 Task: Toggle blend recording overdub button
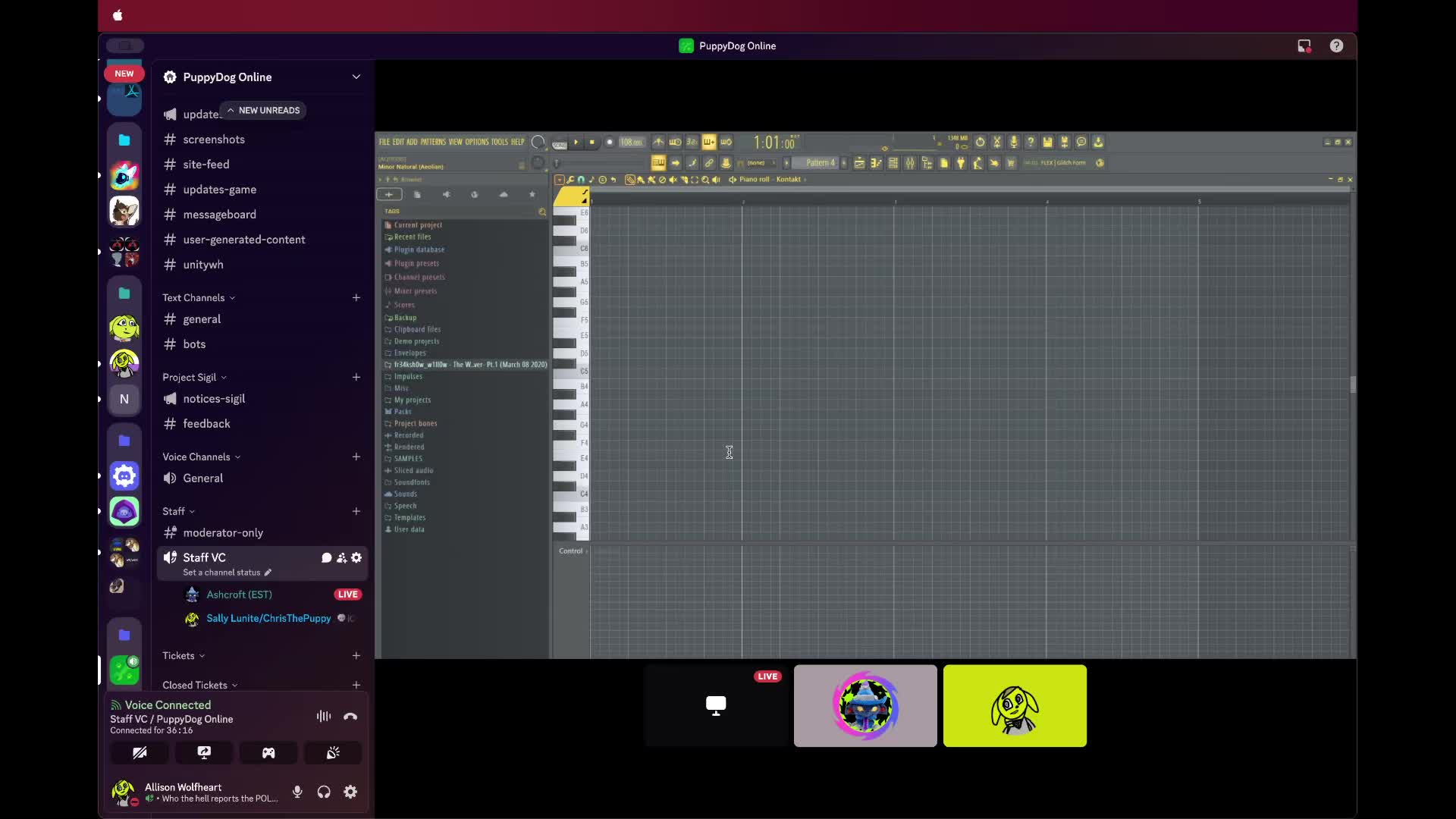click(709, 142)
